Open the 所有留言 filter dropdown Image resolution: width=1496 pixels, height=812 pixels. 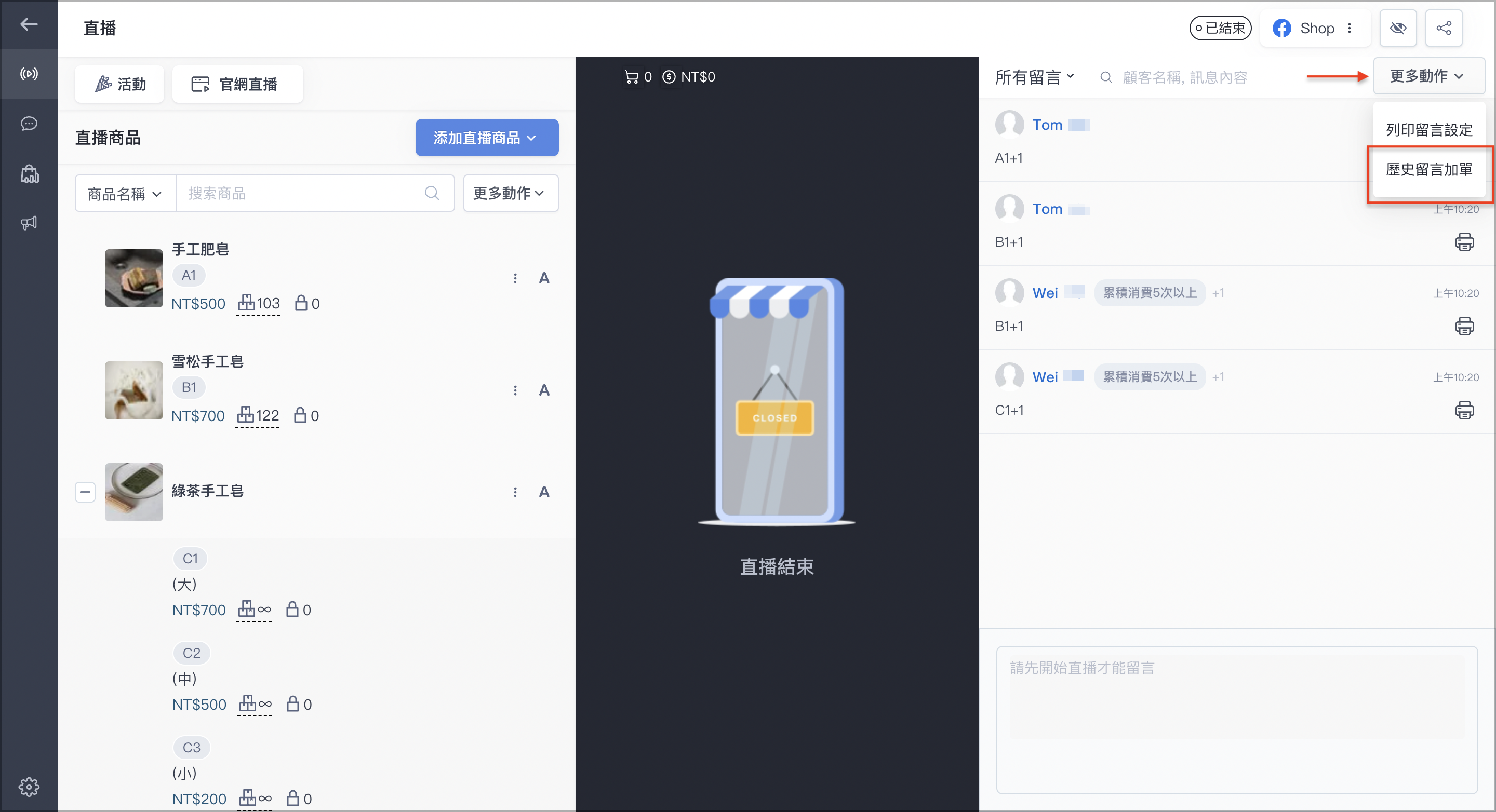(1034, 77)
